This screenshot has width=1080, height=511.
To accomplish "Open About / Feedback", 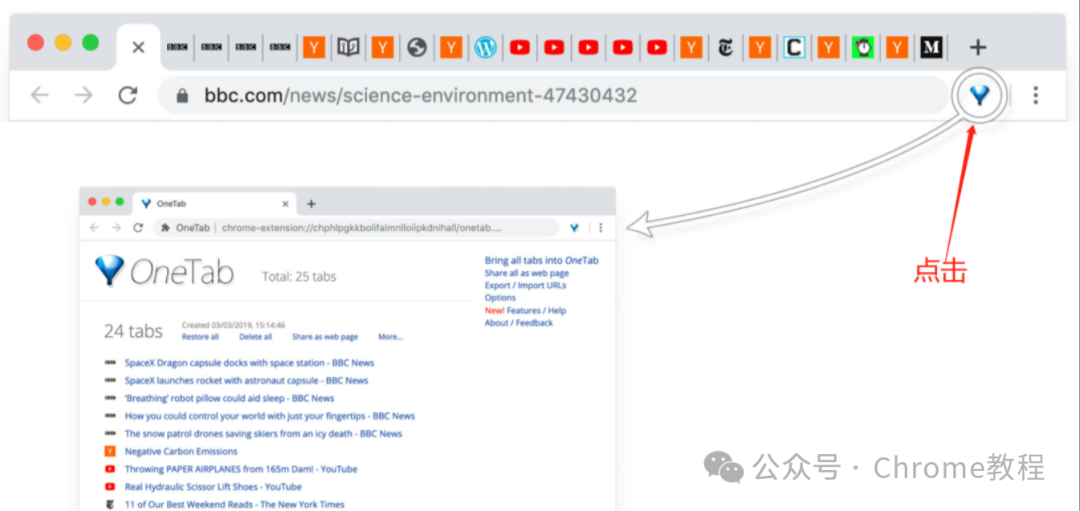I will tap(519, 322).
